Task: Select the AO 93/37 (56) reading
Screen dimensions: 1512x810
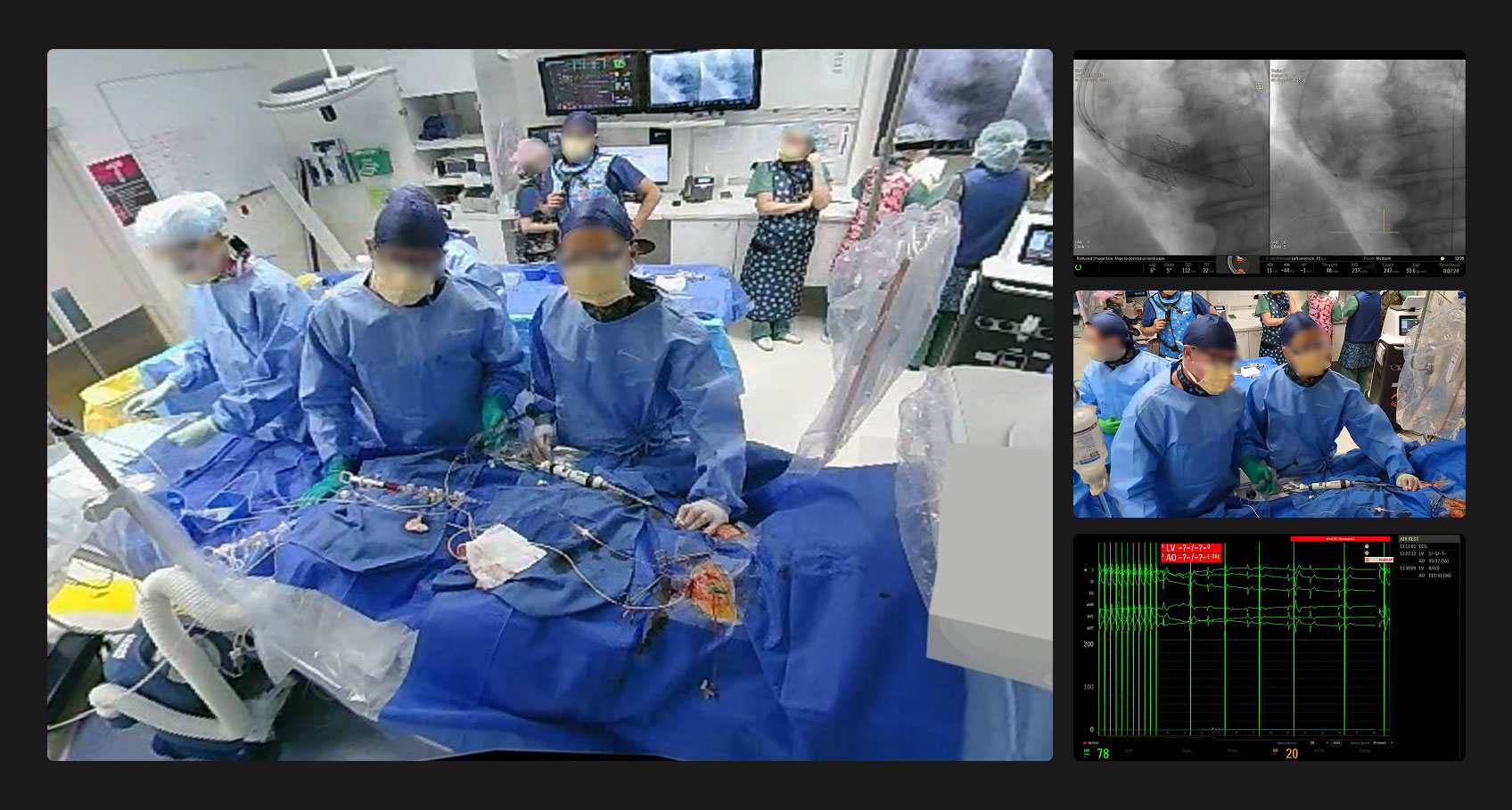Action: click(1434, 560)
